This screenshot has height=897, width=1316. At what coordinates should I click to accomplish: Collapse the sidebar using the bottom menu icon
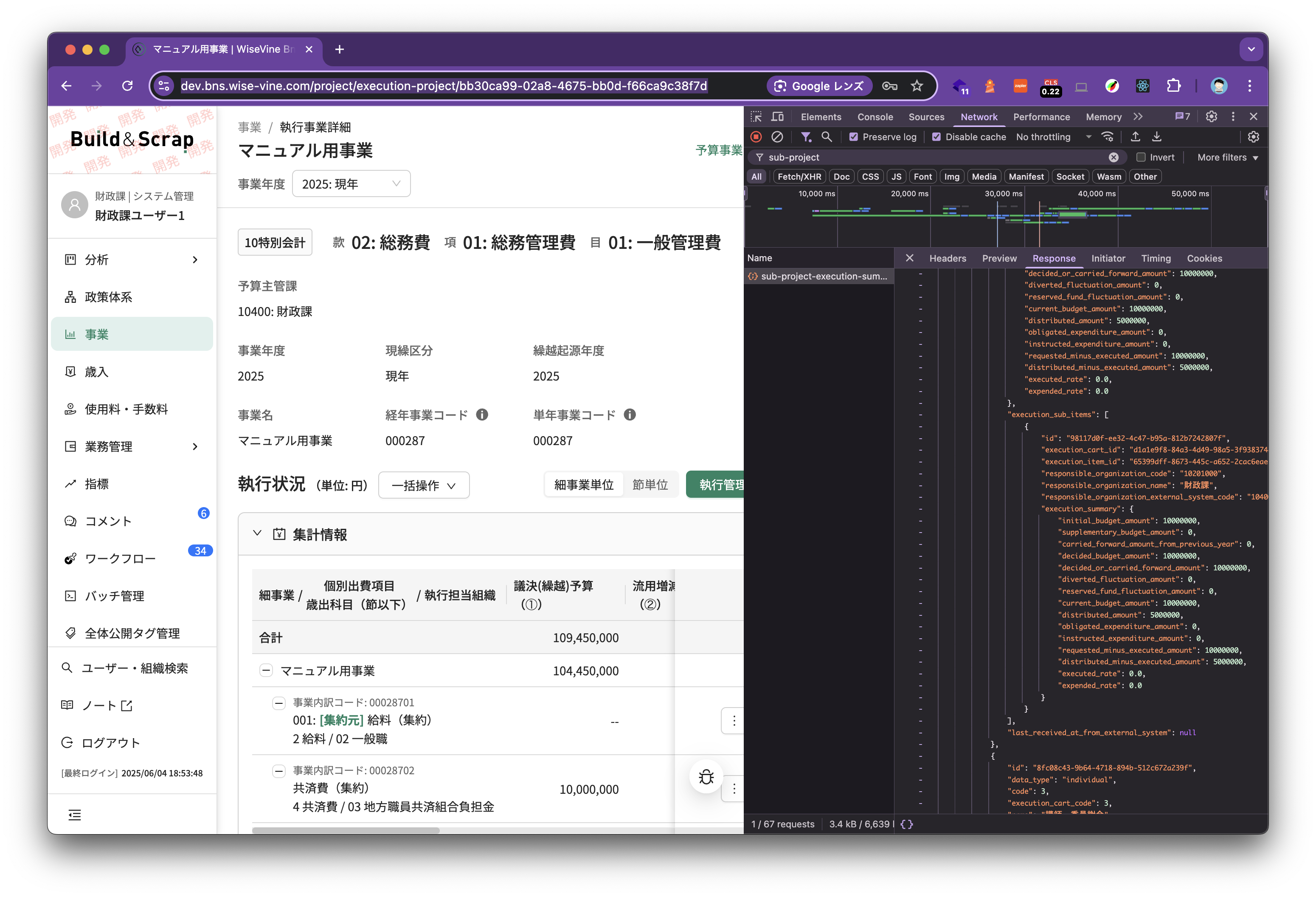(x=75, y=815)
